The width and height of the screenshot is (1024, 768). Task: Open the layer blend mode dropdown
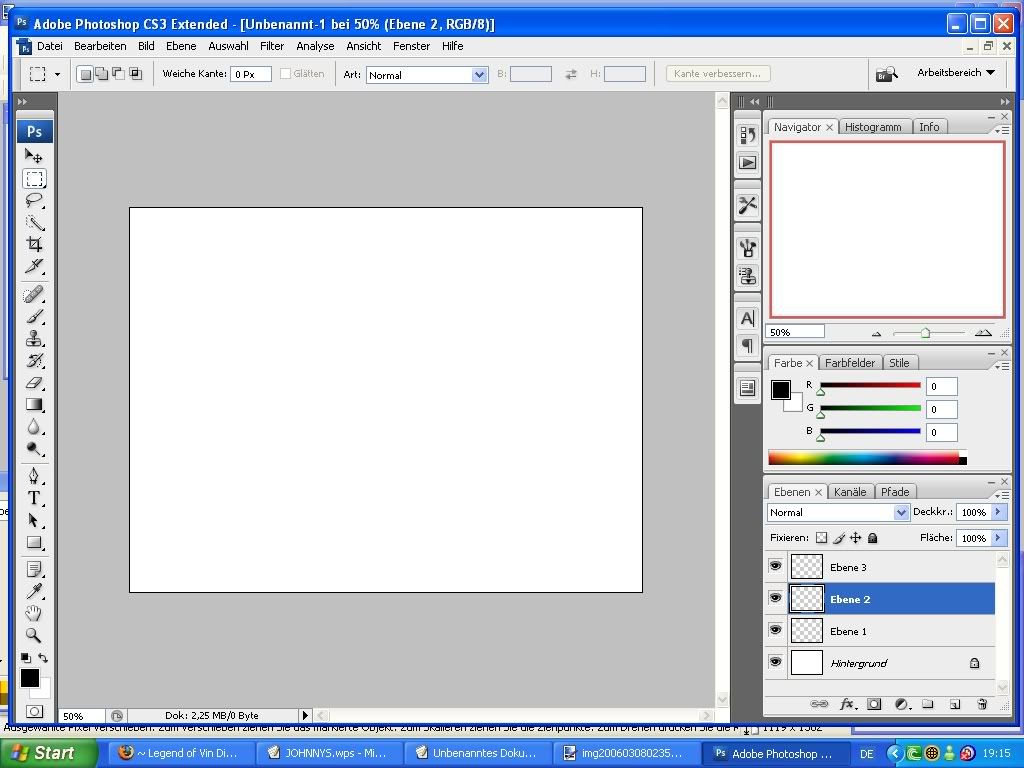click(x=838, y=513)
